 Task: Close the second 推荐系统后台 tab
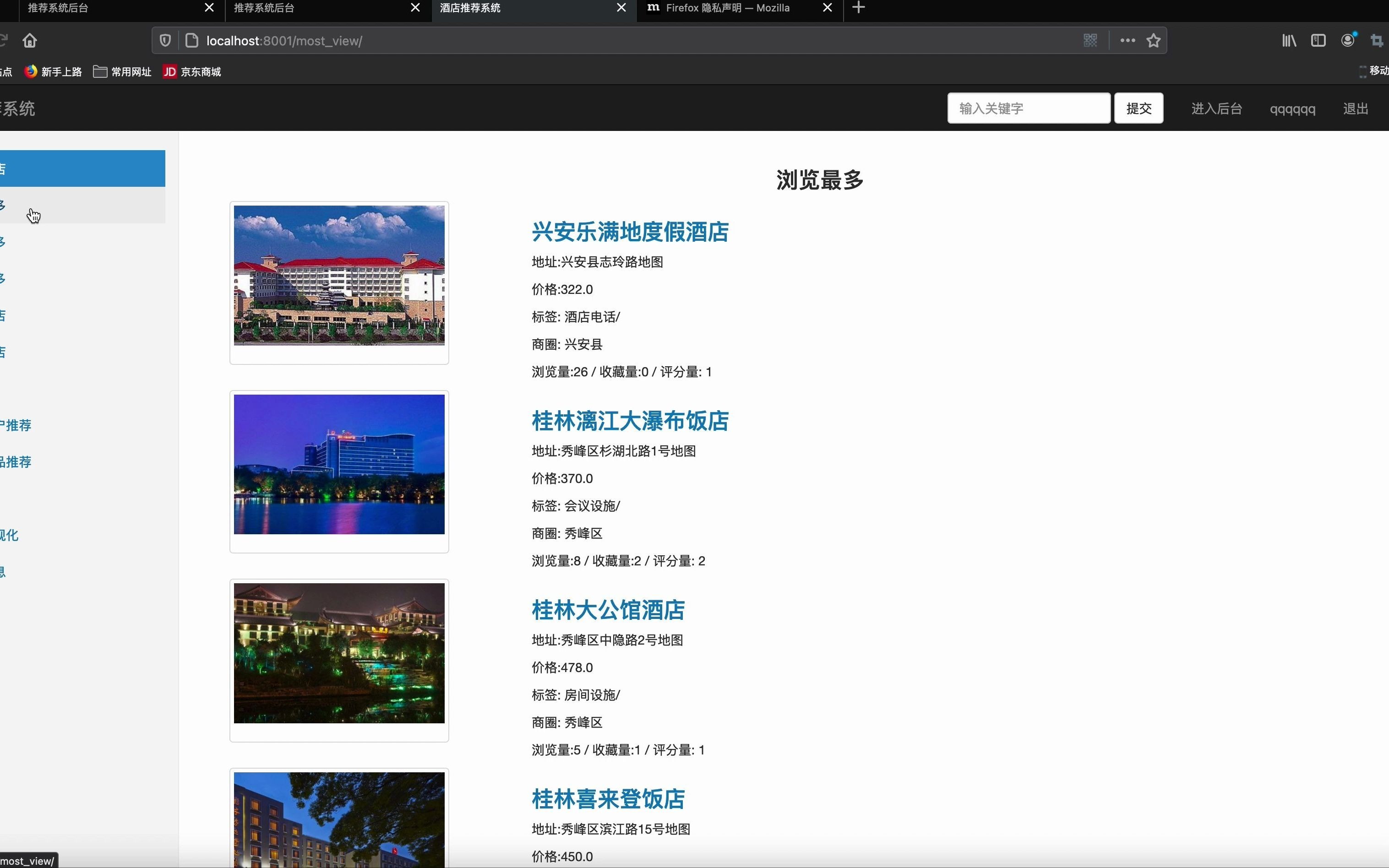(415, 7)
